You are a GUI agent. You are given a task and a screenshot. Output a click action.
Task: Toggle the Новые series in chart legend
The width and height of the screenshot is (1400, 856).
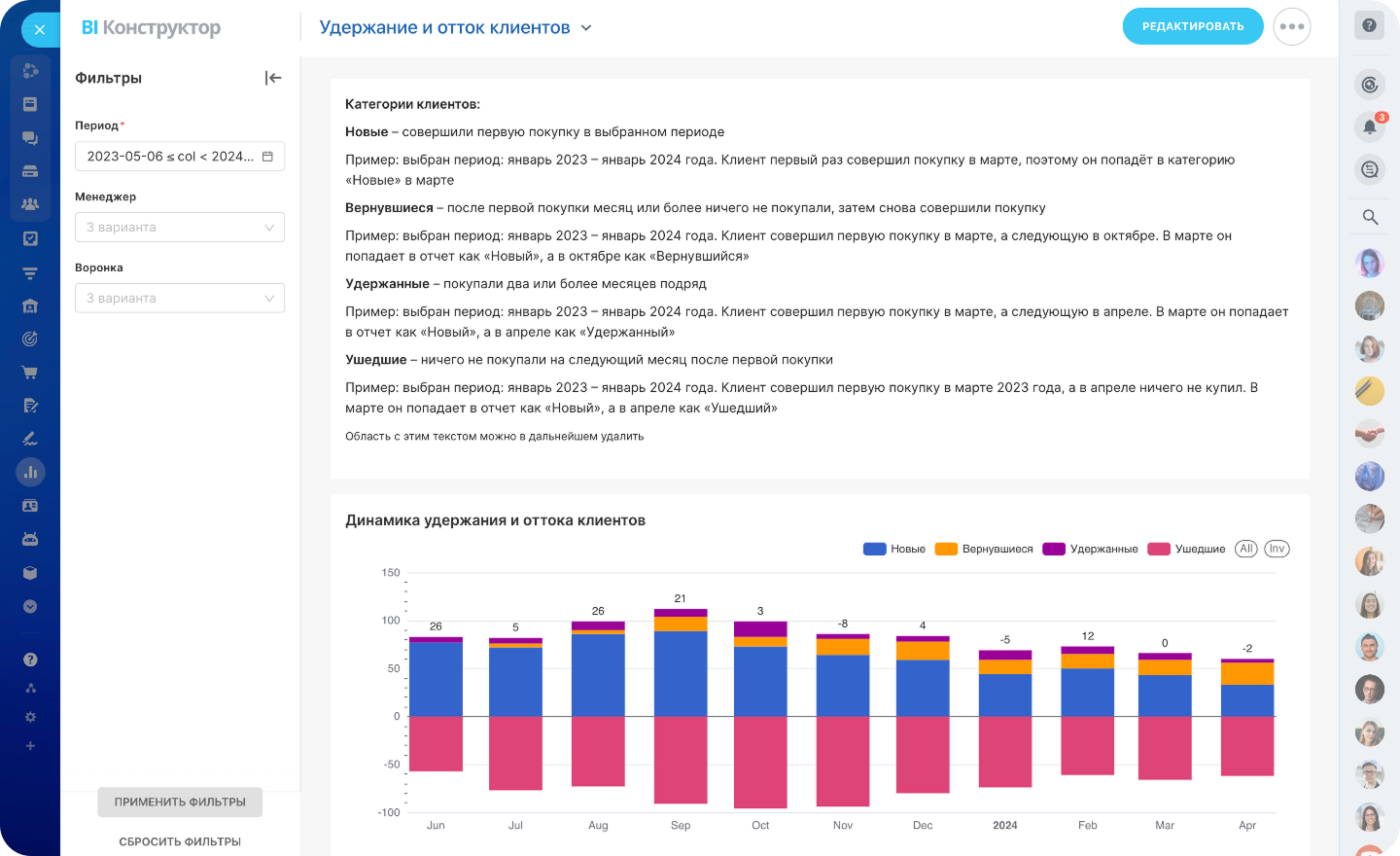[894, 549]
